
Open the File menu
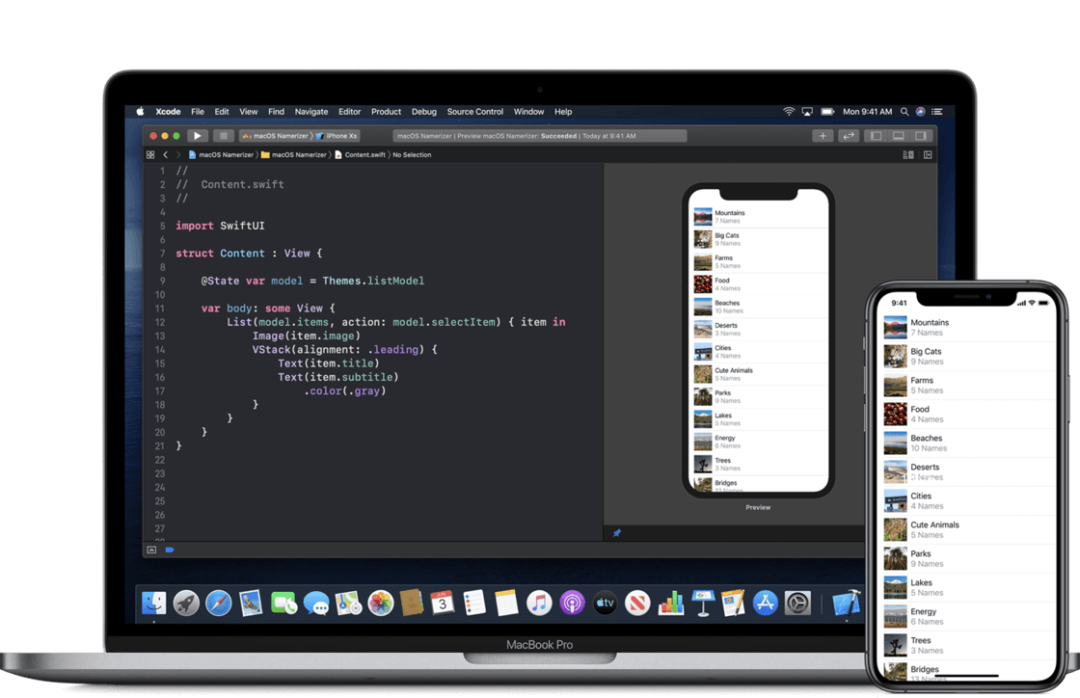(x=198, y=112)
